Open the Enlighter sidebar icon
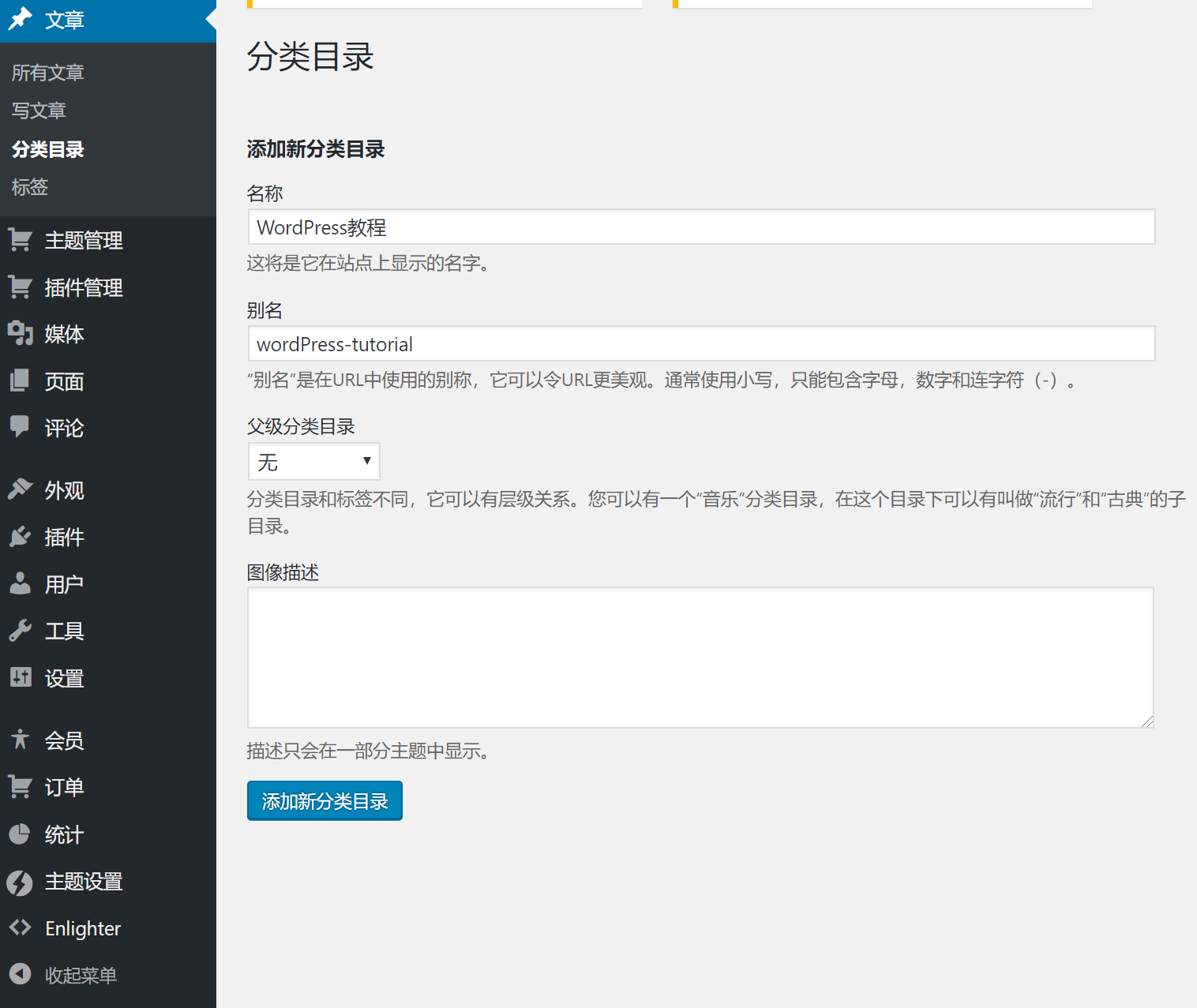This screenshot has width=1197, height=1008. click(21, 927)
